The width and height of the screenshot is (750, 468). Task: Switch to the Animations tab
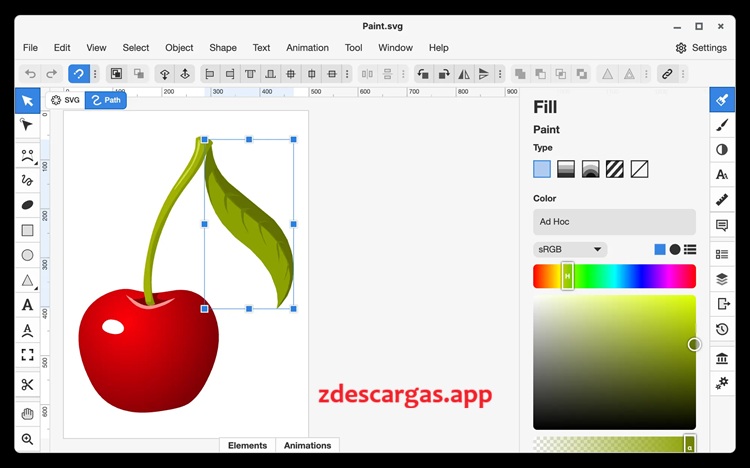(x=308, y=446)
